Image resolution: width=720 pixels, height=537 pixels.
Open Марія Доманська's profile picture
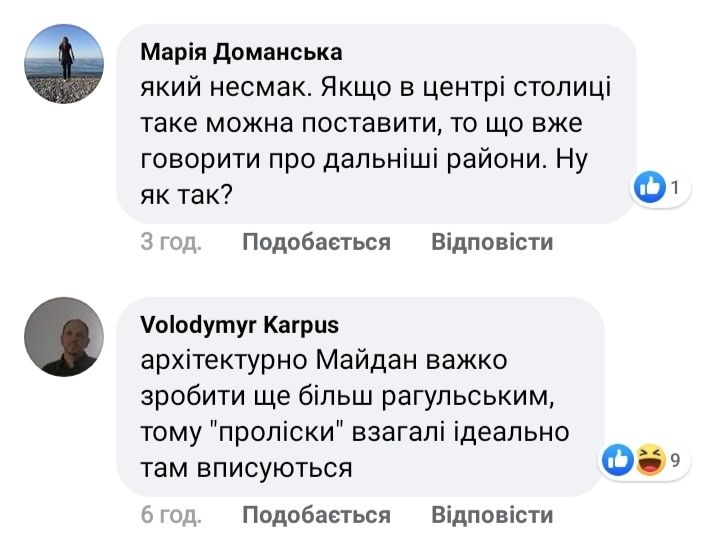(63, 64)
